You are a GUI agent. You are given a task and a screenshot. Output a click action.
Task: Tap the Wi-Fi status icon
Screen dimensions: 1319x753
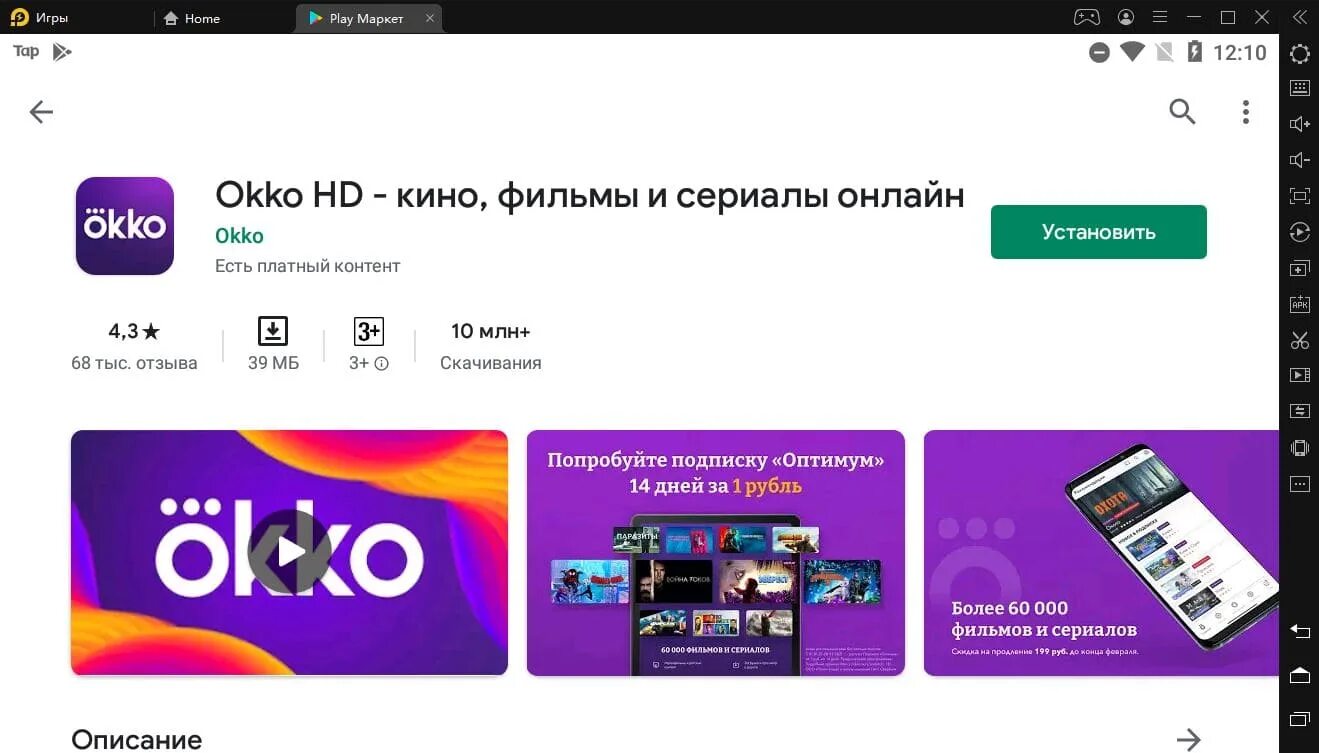tap(1132, 52)
